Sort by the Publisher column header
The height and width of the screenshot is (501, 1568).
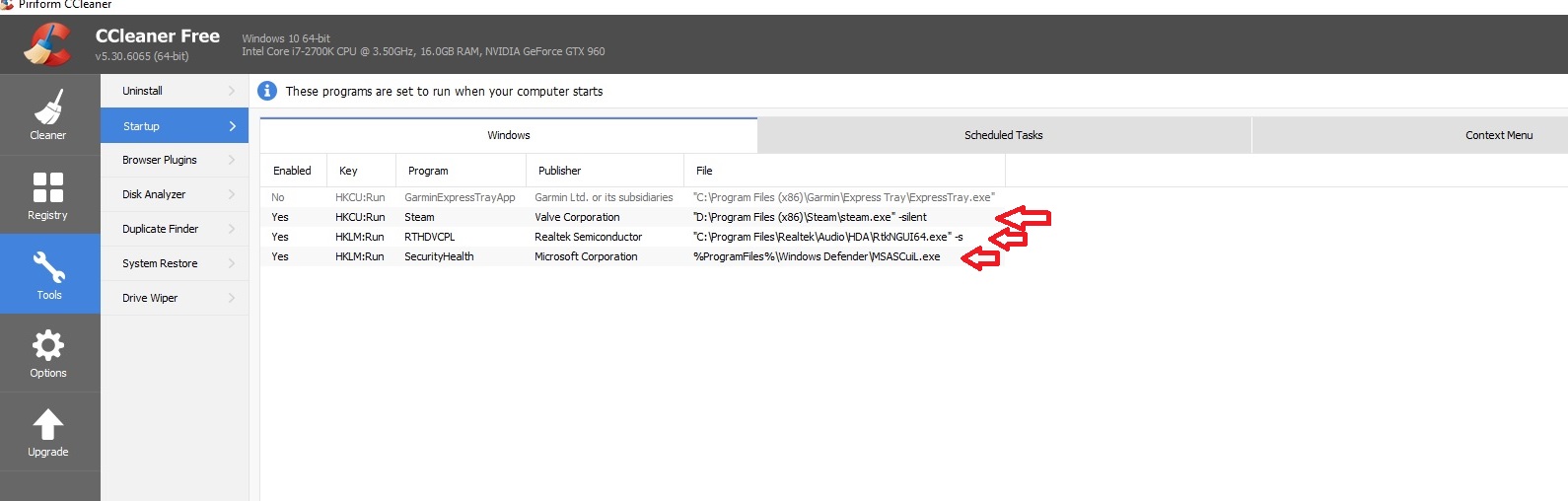[x=559, y=171]
